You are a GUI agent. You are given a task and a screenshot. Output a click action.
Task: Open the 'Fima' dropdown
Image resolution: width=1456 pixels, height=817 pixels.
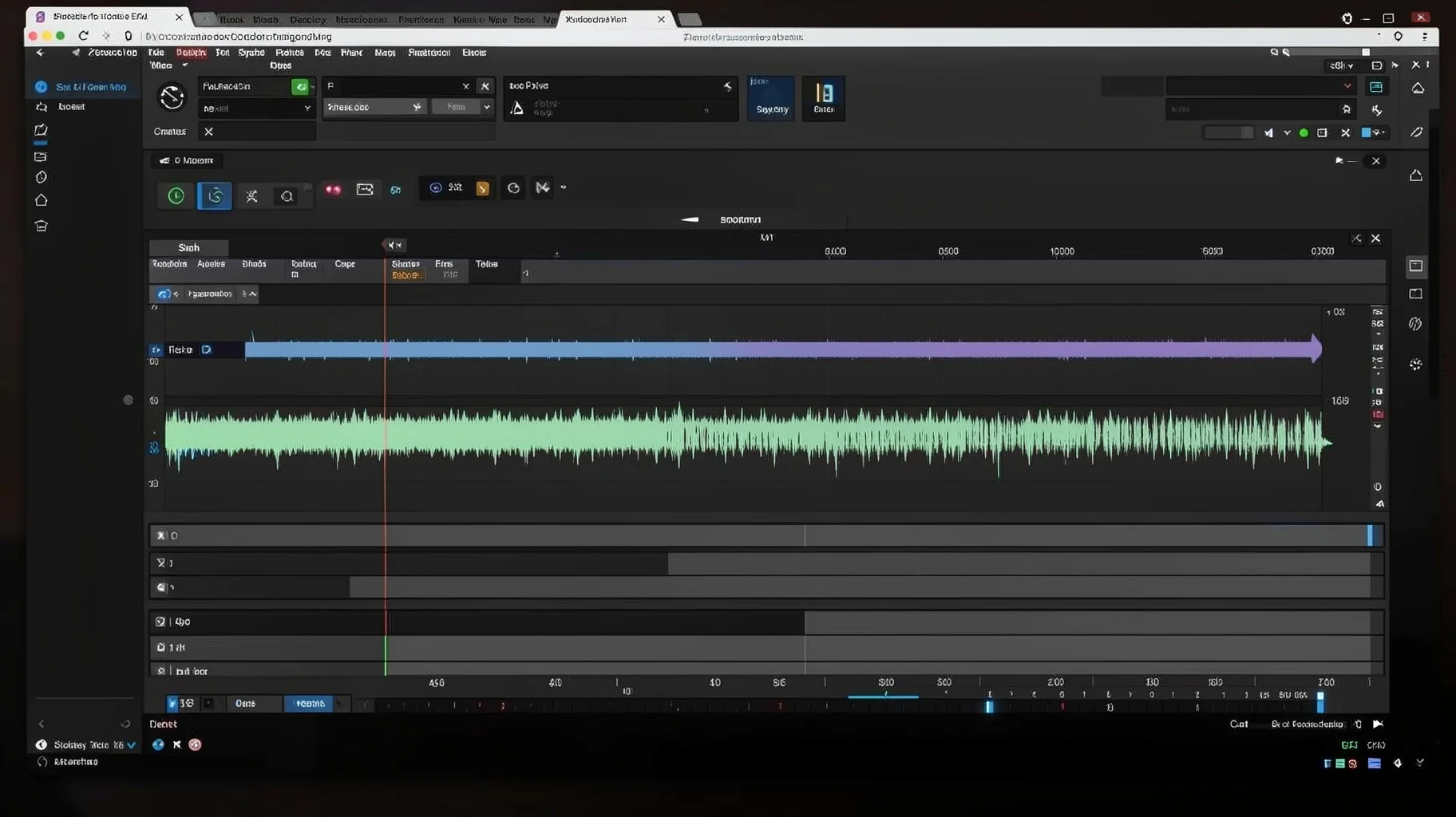pyautogui.click(x=462, y=107)
